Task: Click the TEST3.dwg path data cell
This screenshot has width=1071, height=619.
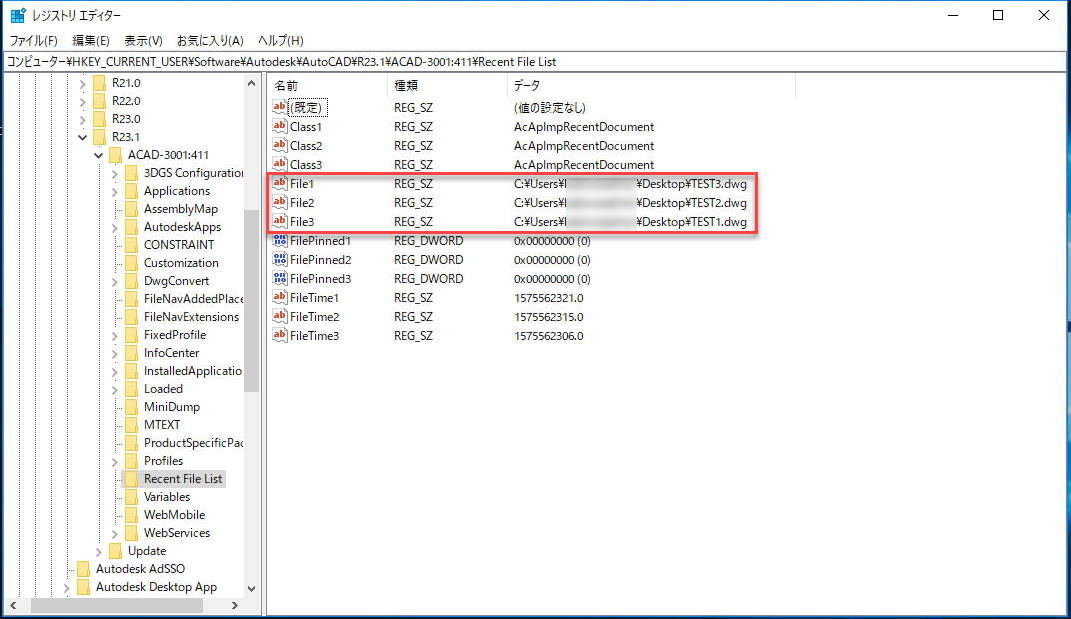Action: click(x=630, y=184)
